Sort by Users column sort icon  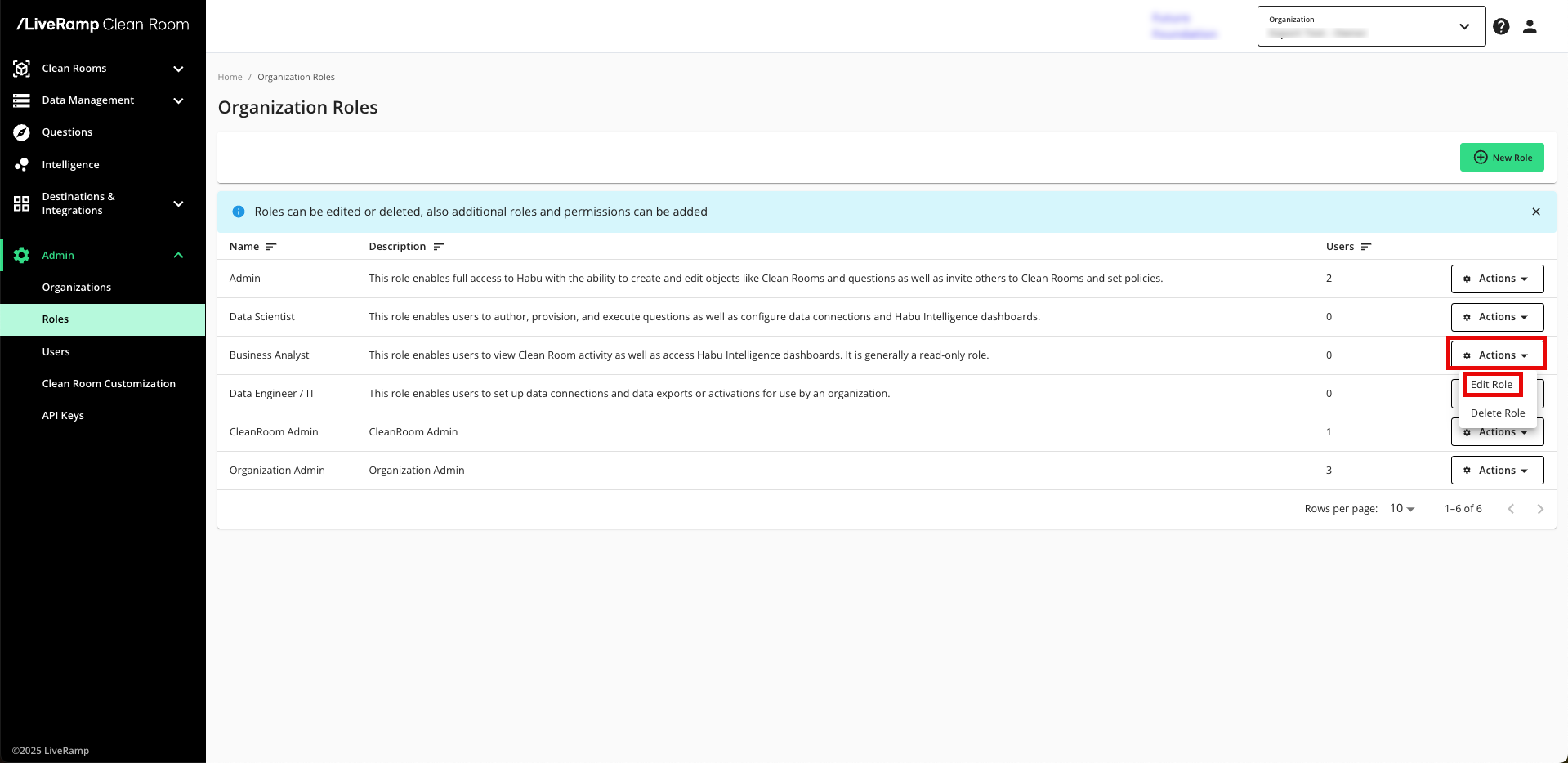point(1366,247)
